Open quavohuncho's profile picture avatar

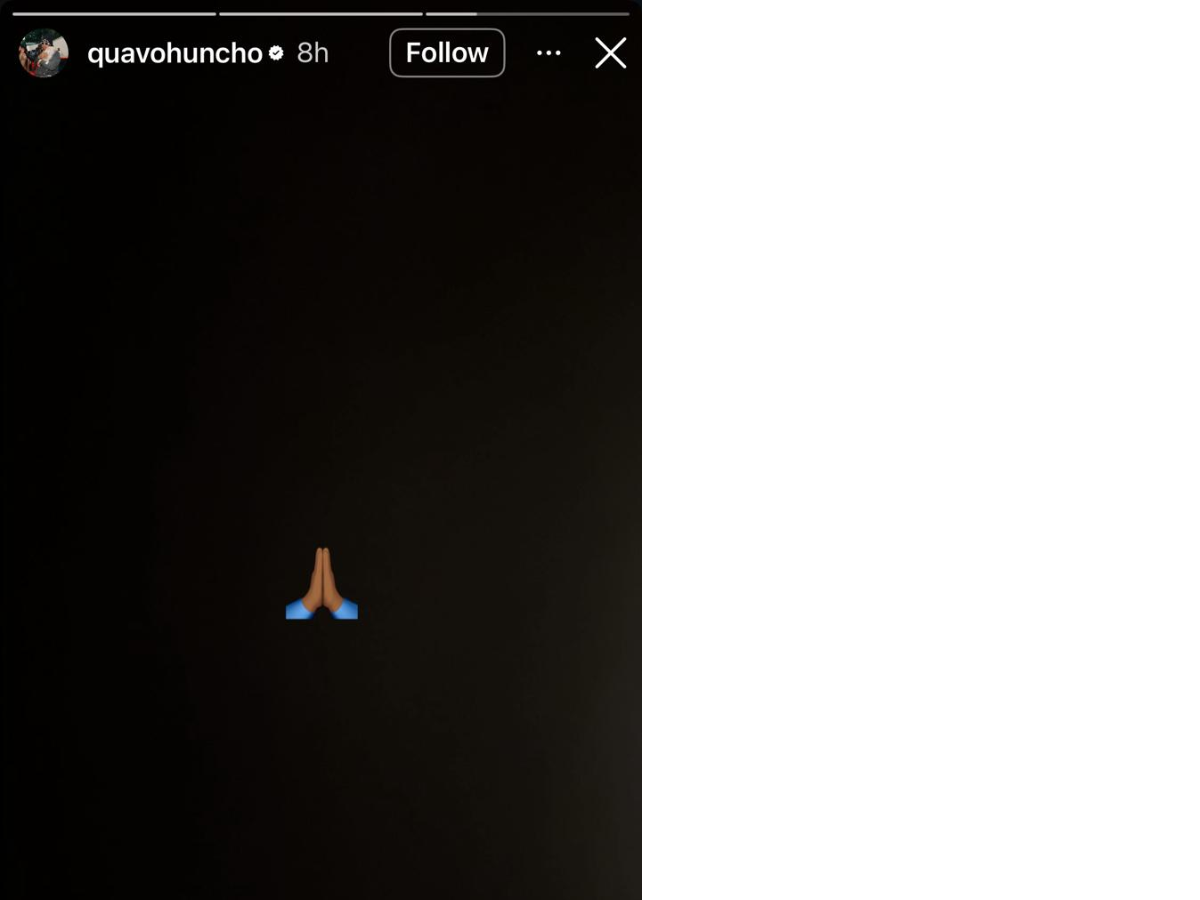click(43, 53)
